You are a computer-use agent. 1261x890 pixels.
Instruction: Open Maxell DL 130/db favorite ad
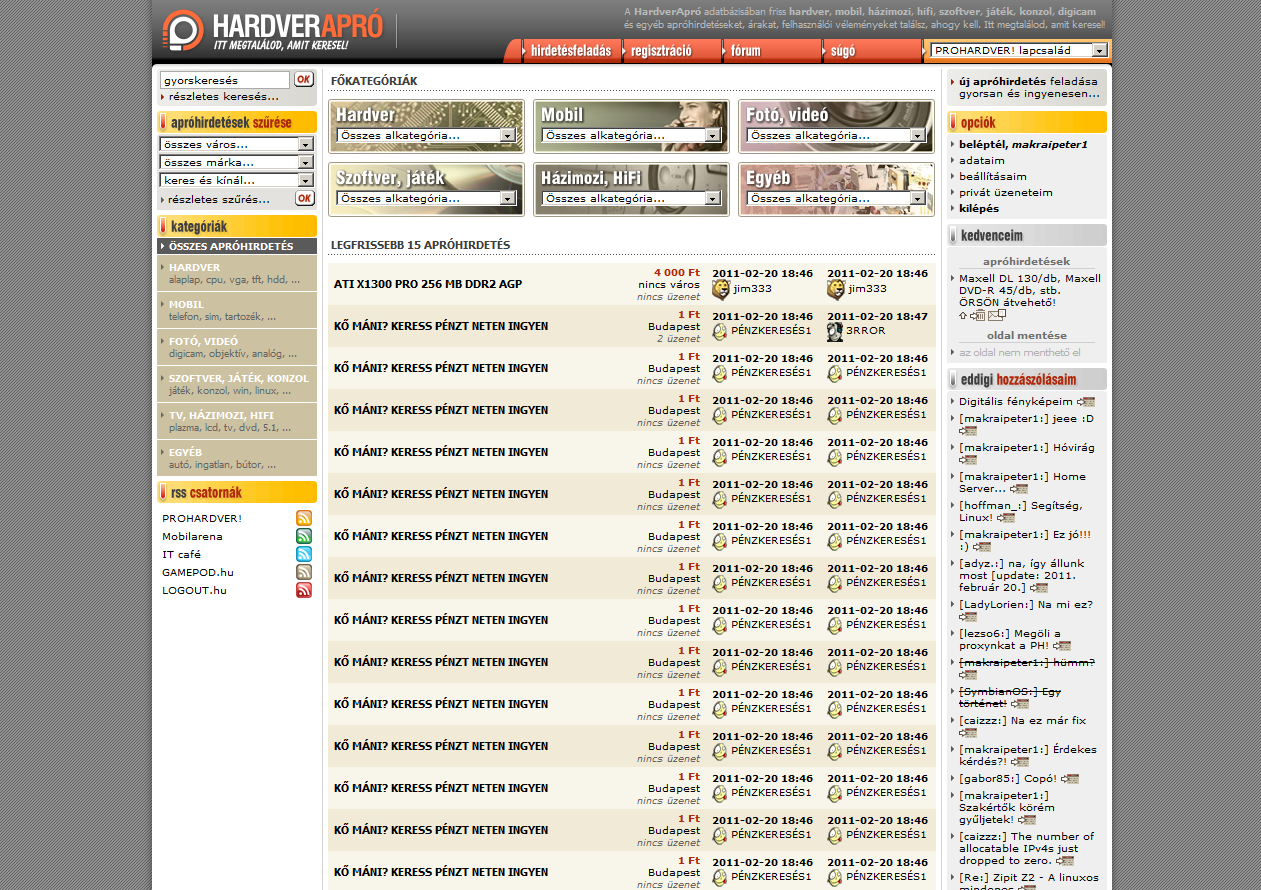pos(1030,290)
